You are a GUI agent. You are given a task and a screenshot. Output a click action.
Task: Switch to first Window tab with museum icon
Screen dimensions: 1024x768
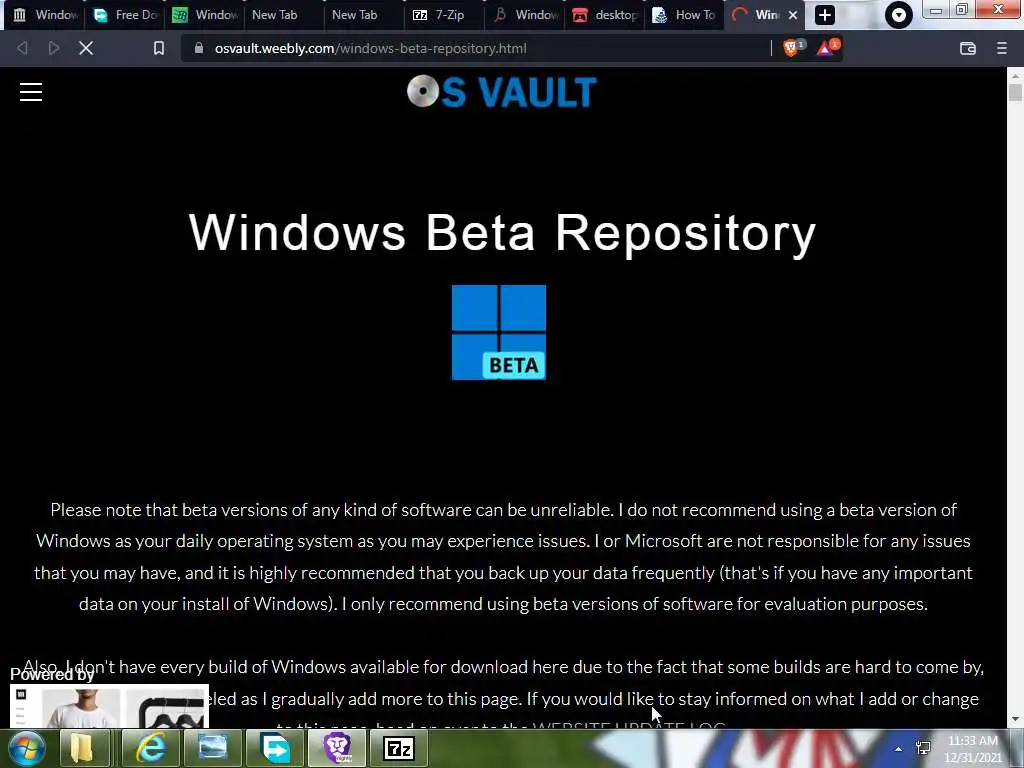tap(45, 15)
